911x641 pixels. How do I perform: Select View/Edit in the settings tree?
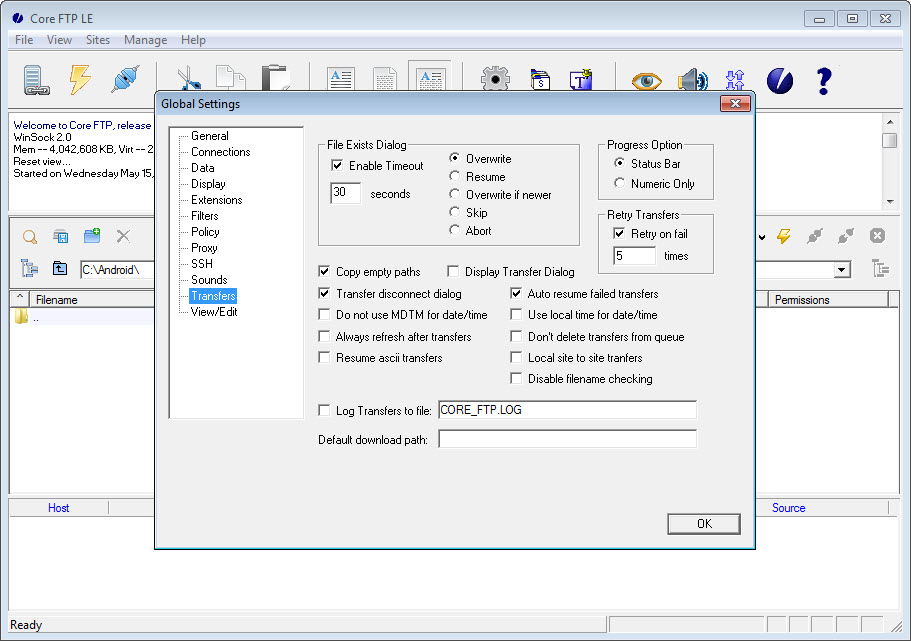coord(214,311)
